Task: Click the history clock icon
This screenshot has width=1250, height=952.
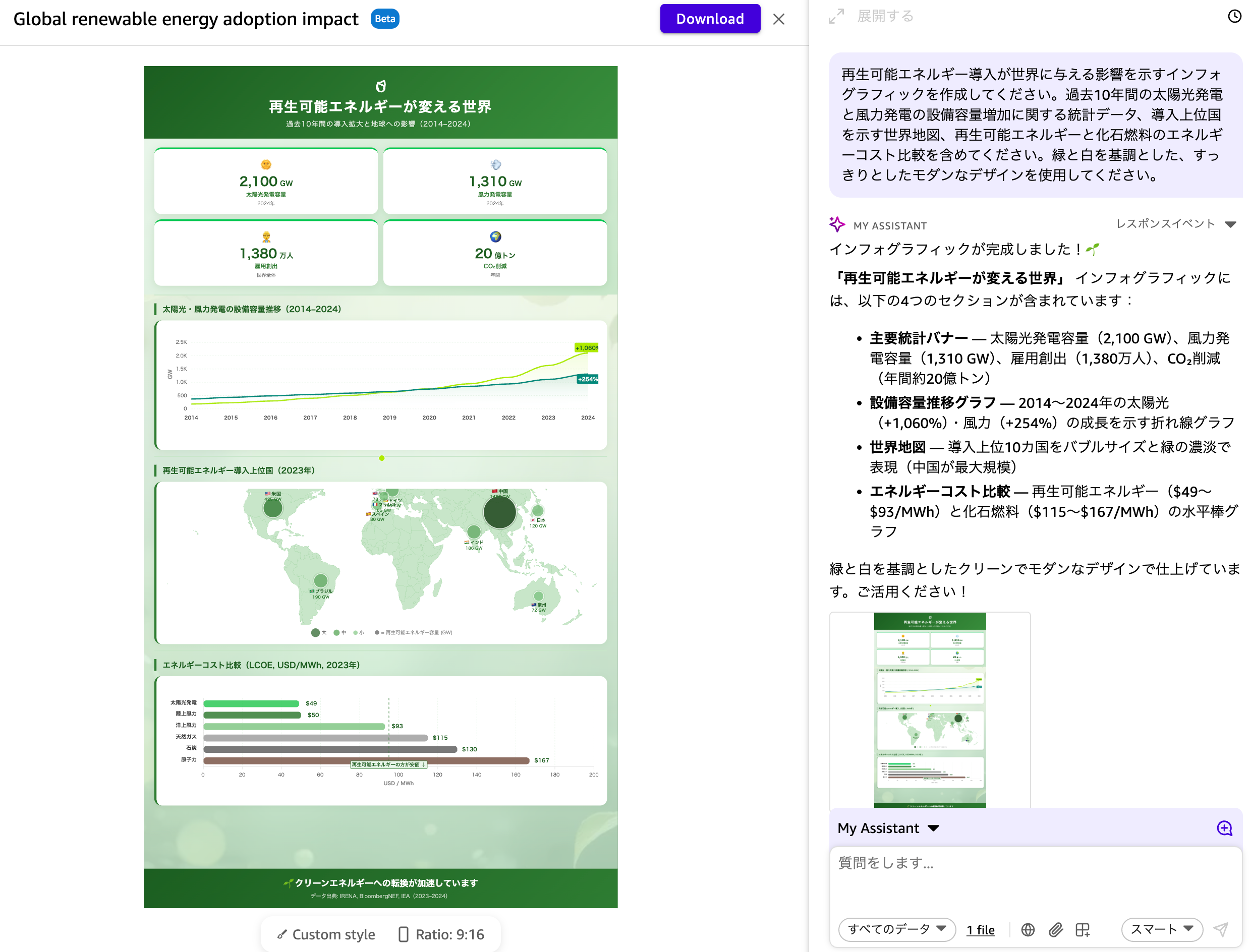Action: pyautogui.click(x=1234, y=16)
